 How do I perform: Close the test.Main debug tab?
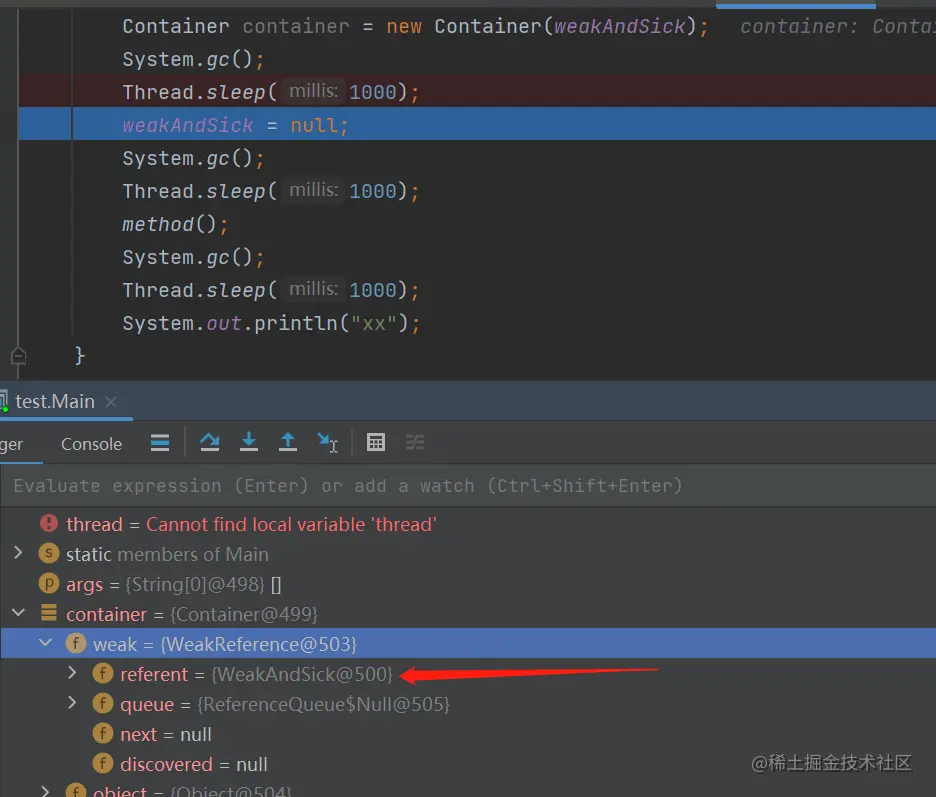(x=110, y=402)
